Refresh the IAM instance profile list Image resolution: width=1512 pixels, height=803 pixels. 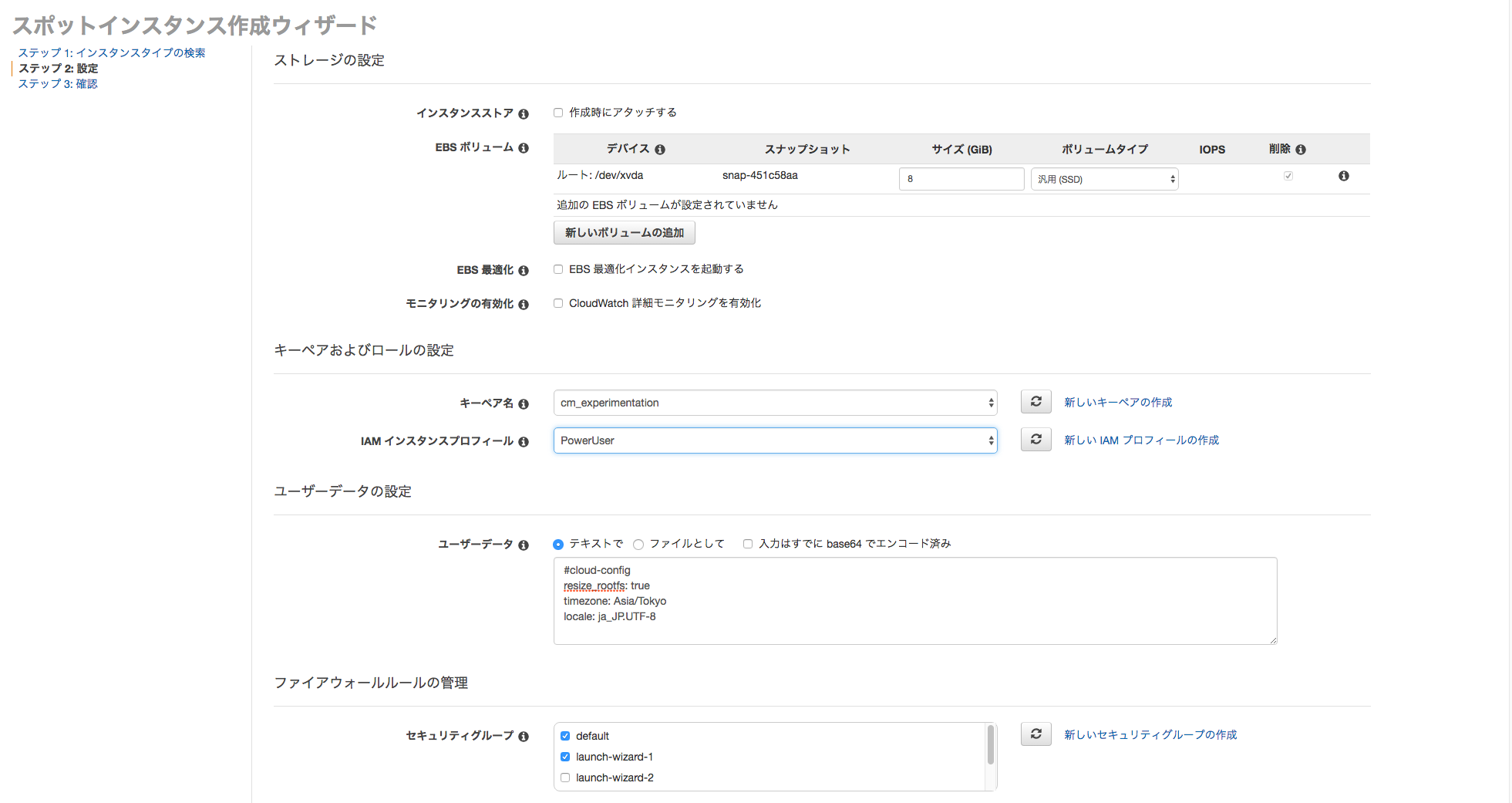(1036, 440)
